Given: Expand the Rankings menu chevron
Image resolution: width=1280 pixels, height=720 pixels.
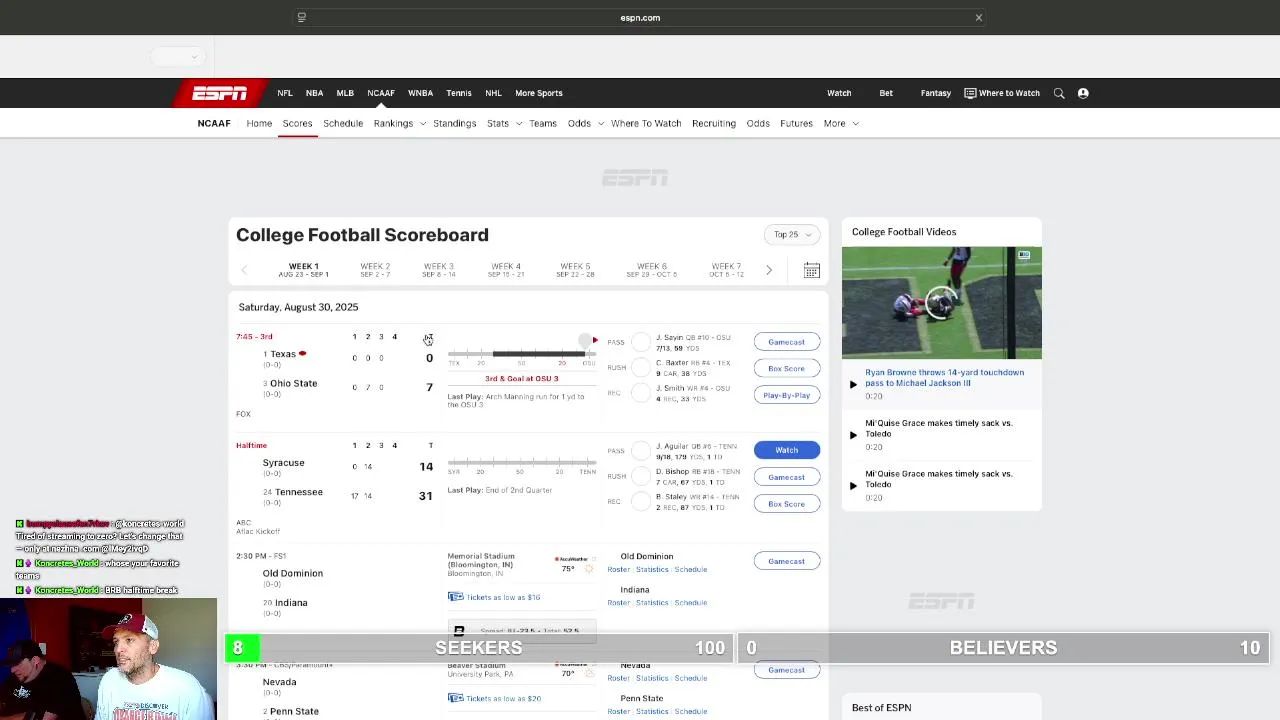Looking at the screenshot, I should [423, 124].
